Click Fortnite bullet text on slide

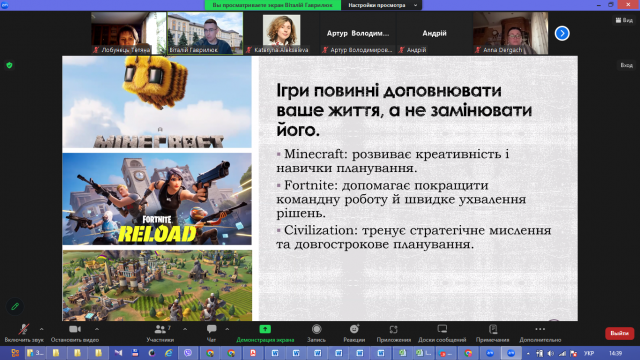coord(401,199)
